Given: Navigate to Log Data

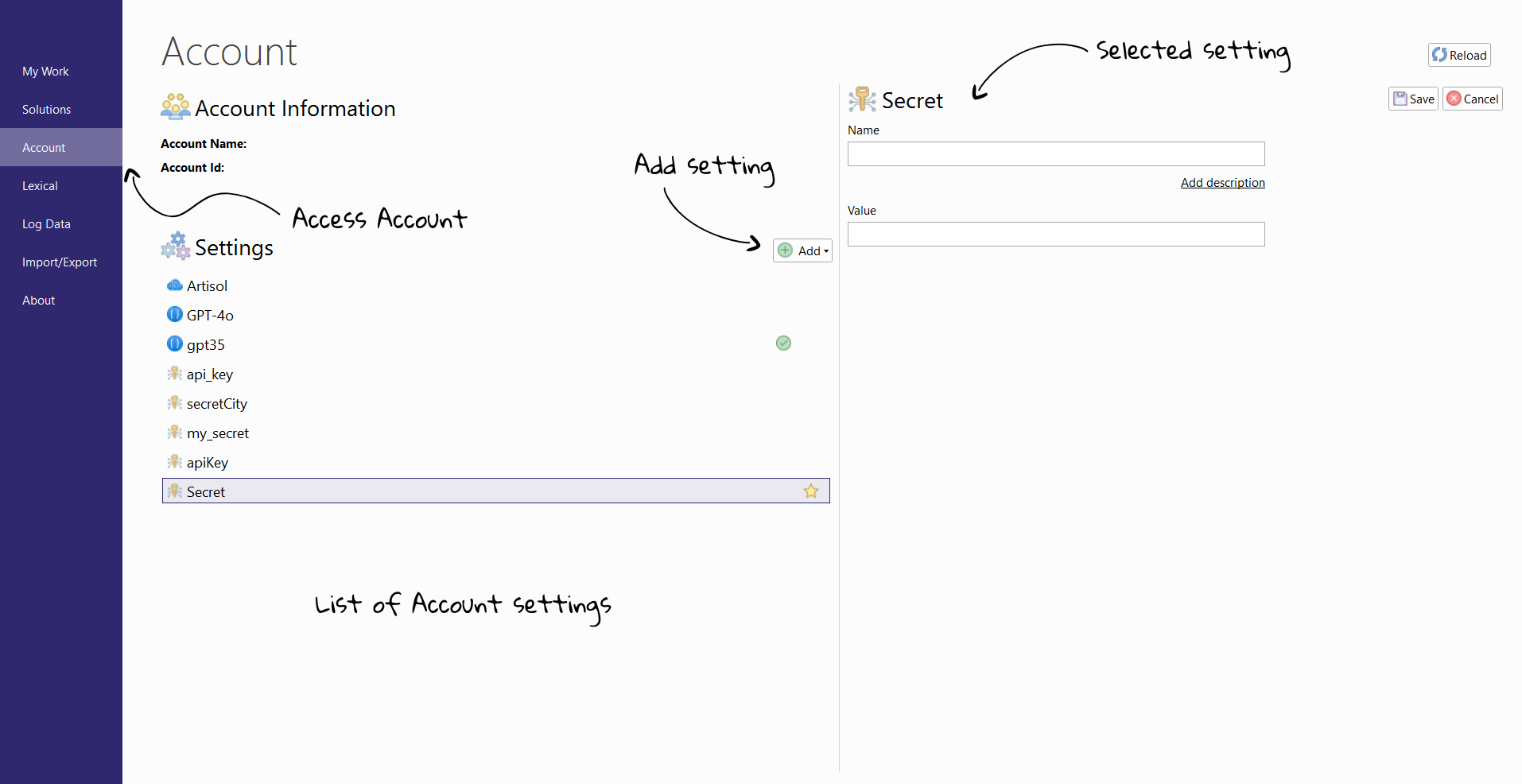Looking at the screenshot, I should [x=46, y=223].
